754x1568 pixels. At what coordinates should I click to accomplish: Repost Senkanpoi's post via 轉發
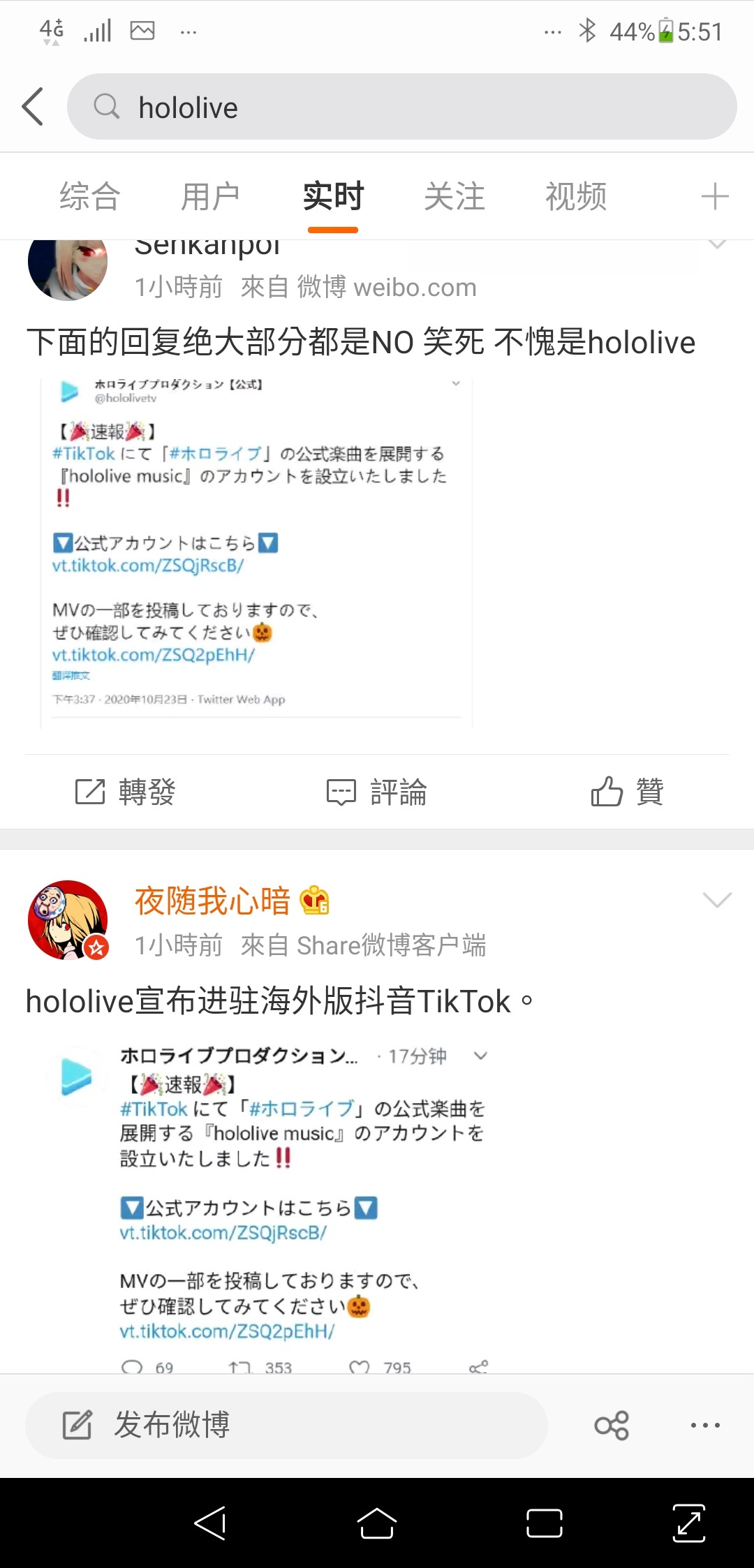point(126,792)
